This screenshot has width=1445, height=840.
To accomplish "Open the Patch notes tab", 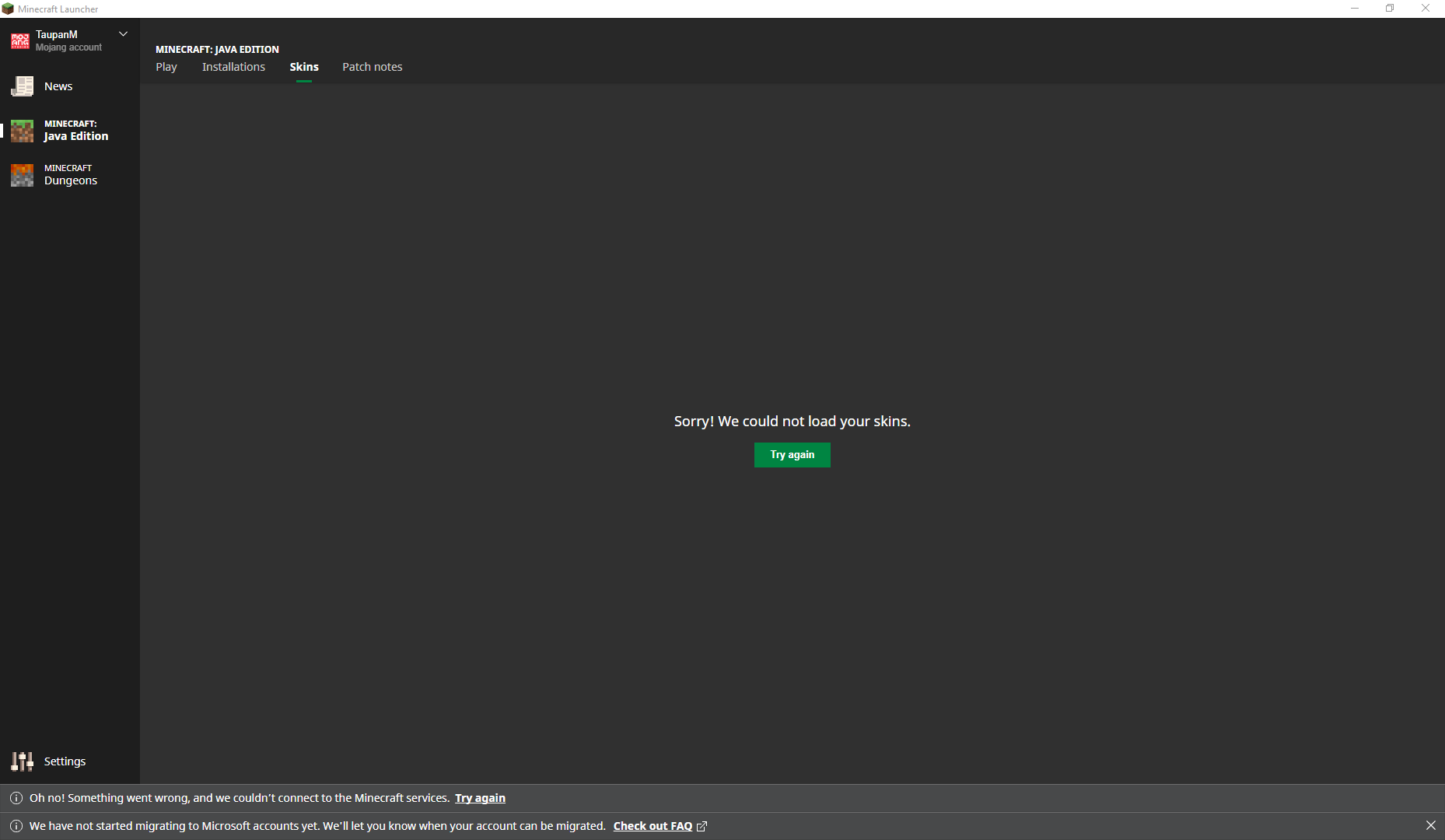I will [373, 67].
